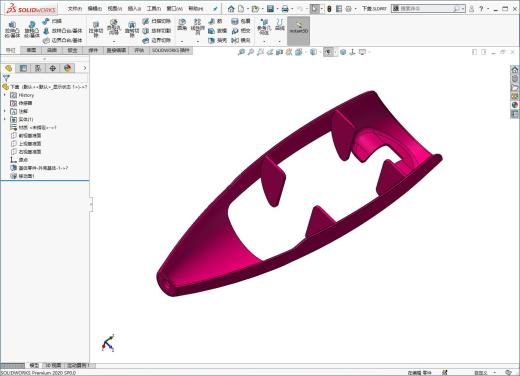Choose the Wrap (包覆) tool
The height and width of the screenshot is (376, 520).
click(241, 21)
